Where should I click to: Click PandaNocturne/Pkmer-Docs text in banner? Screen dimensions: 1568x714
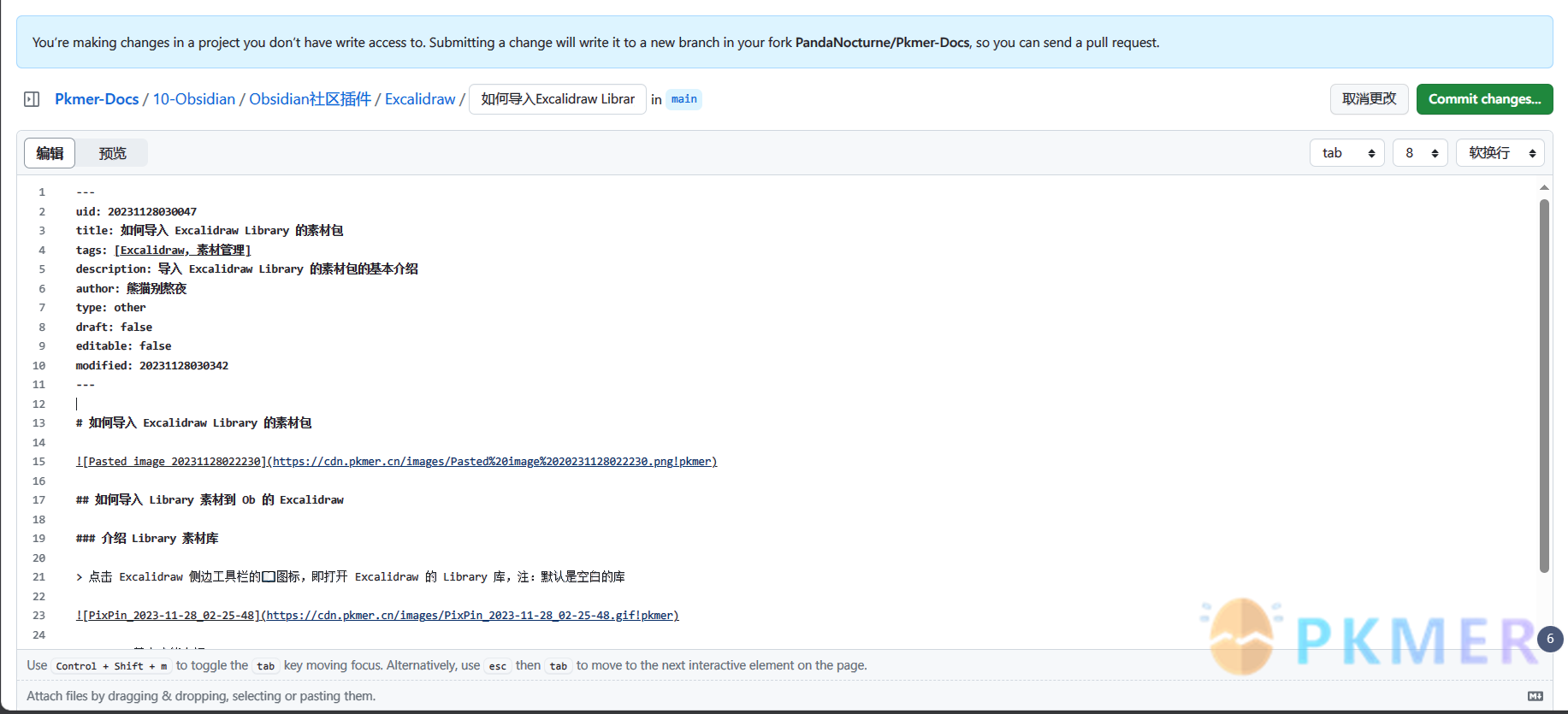(882, 42)
